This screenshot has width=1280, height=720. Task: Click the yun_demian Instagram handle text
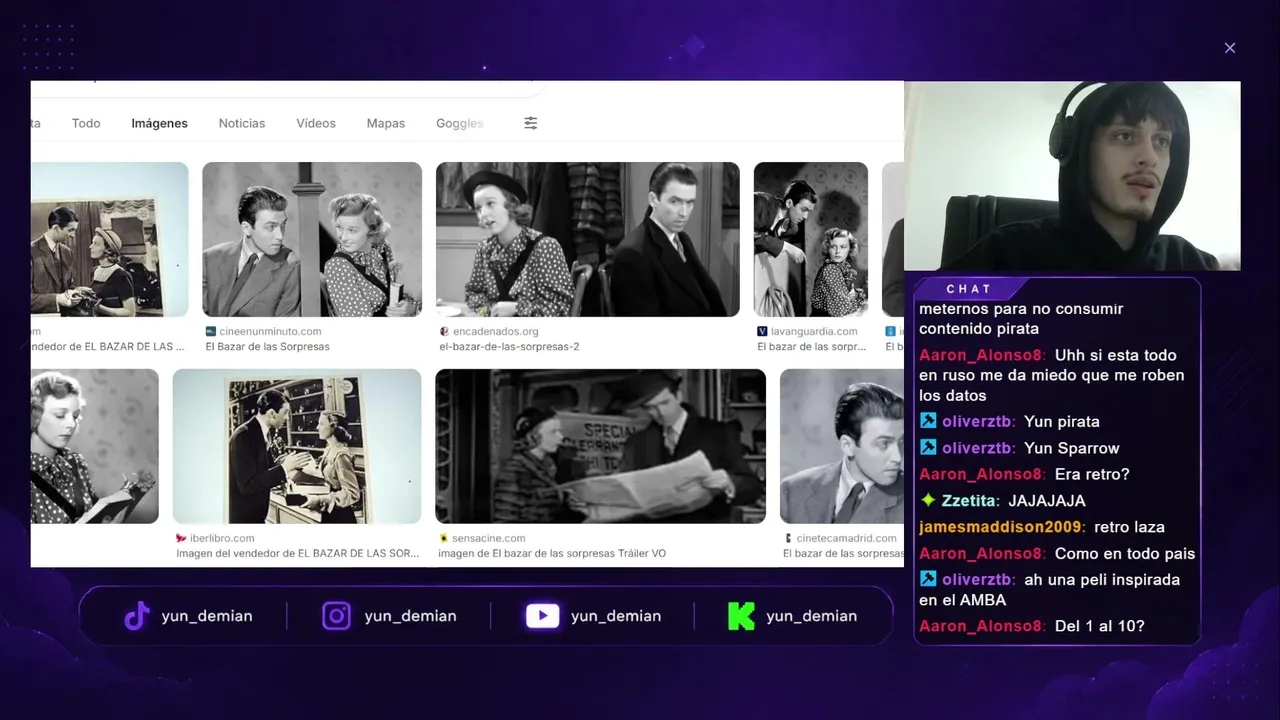pyautogui.click(x=410, y=616)
